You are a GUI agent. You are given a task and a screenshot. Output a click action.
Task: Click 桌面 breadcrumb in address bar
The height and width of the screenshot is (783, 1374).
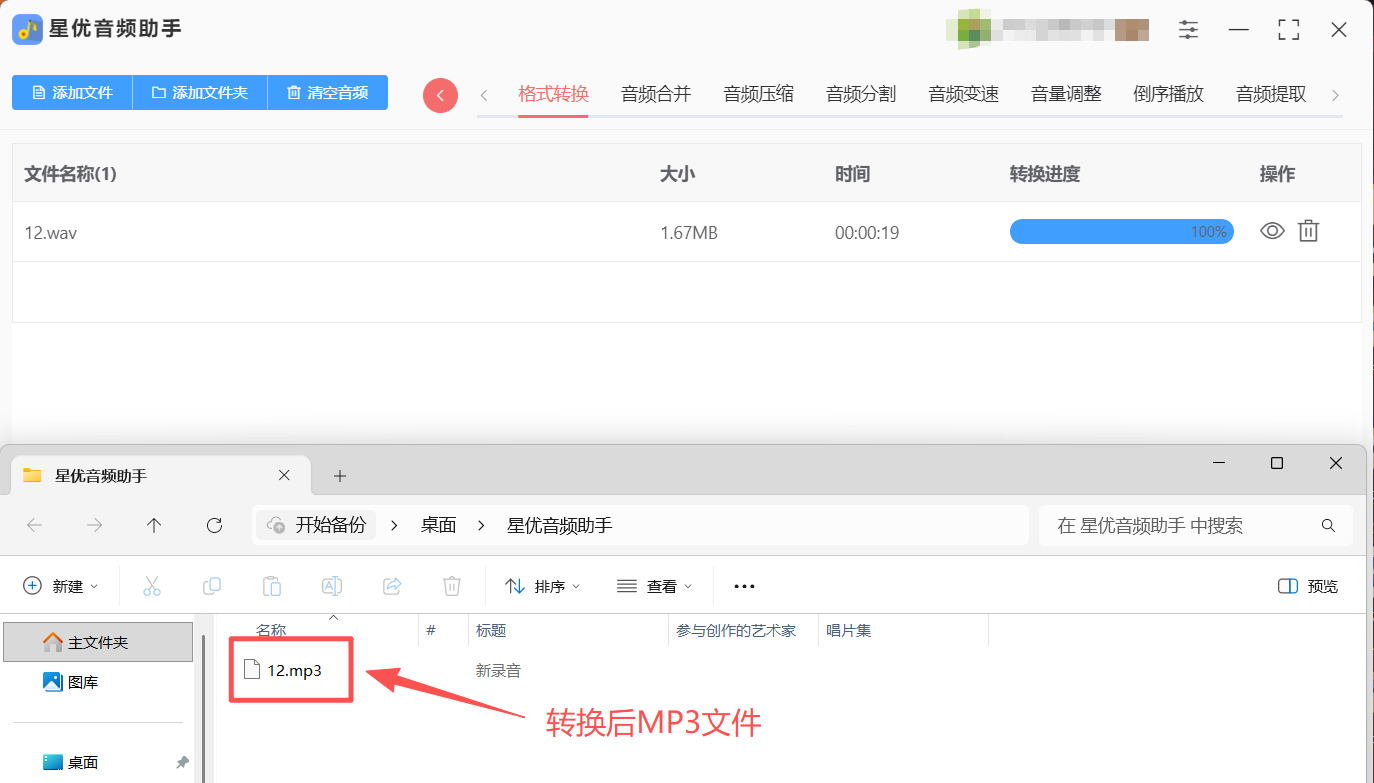click(x=438, y=525)
